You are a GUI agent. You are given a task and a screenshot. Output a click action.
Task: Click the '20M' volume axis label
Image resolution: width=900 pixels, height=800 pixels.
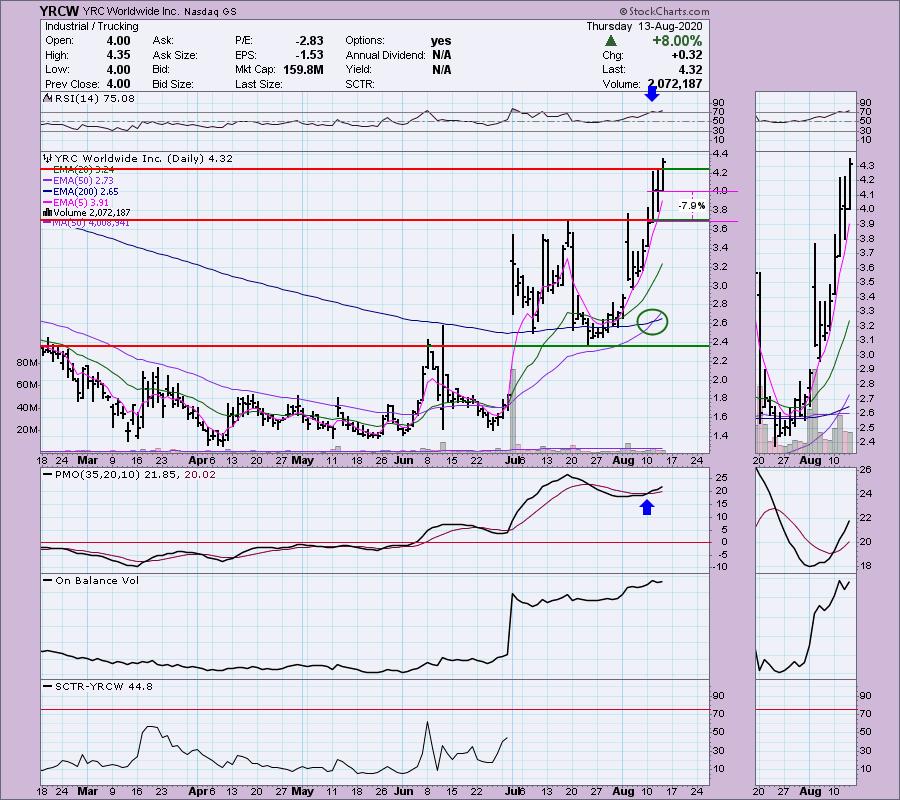point(27,430)
